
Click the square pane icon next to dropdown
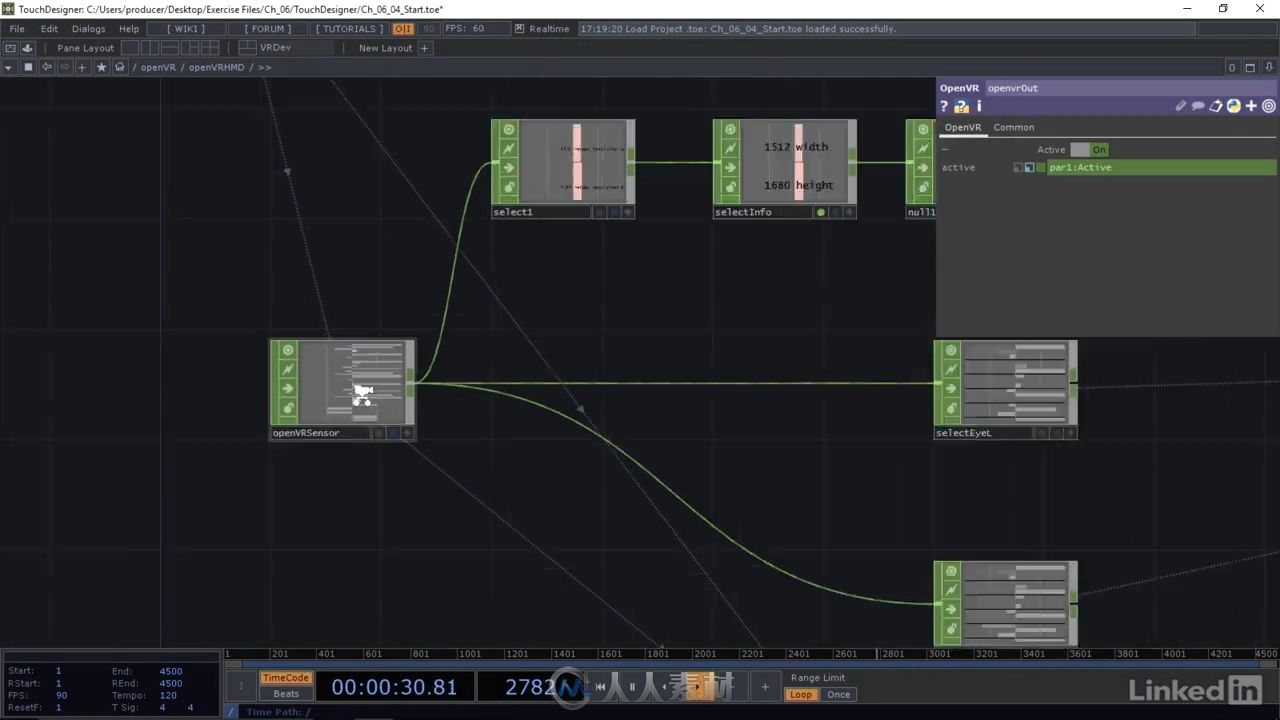point(28,67)
